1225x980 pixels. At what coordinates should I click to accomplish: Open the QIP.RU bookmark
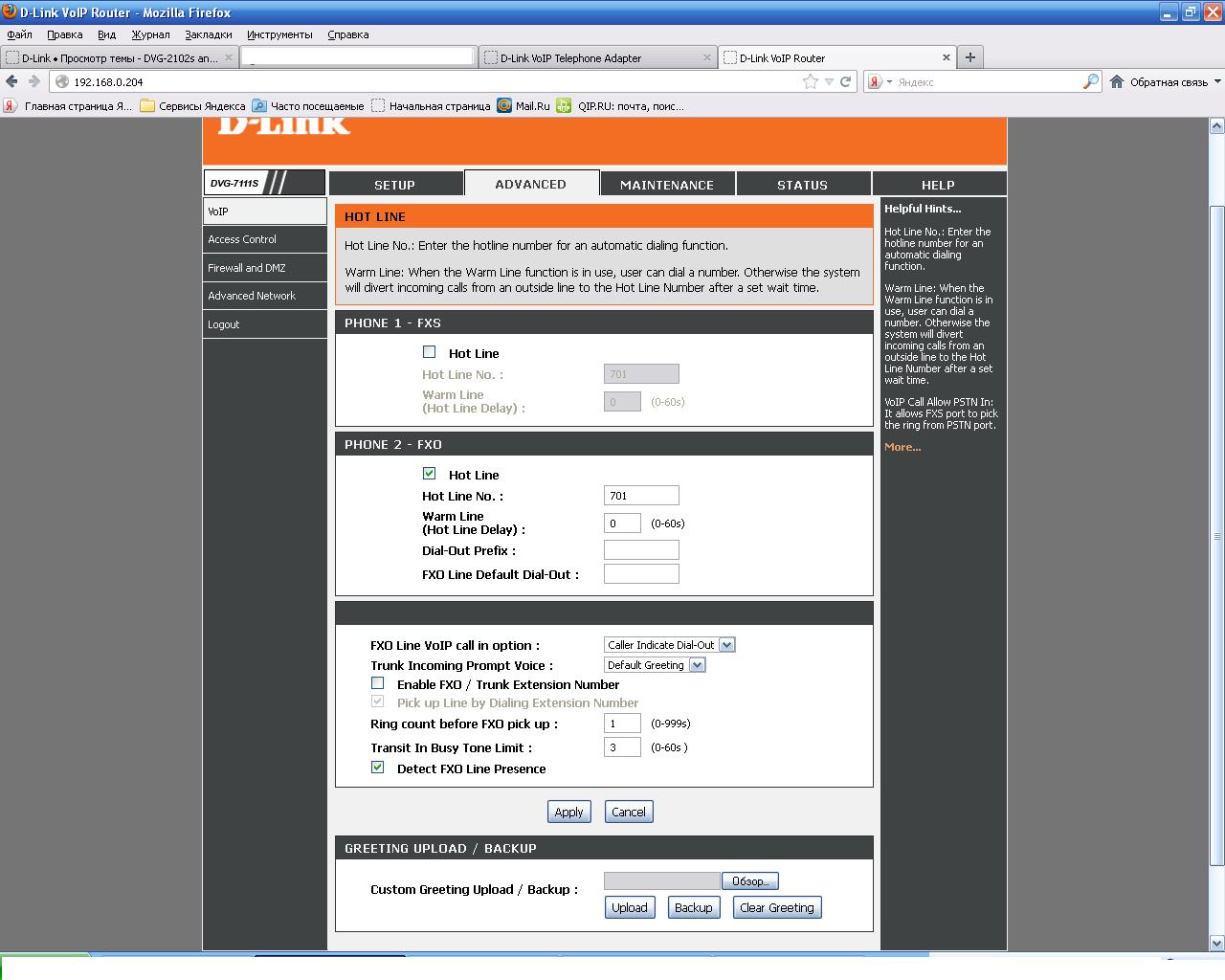click(x=620, y=106)
